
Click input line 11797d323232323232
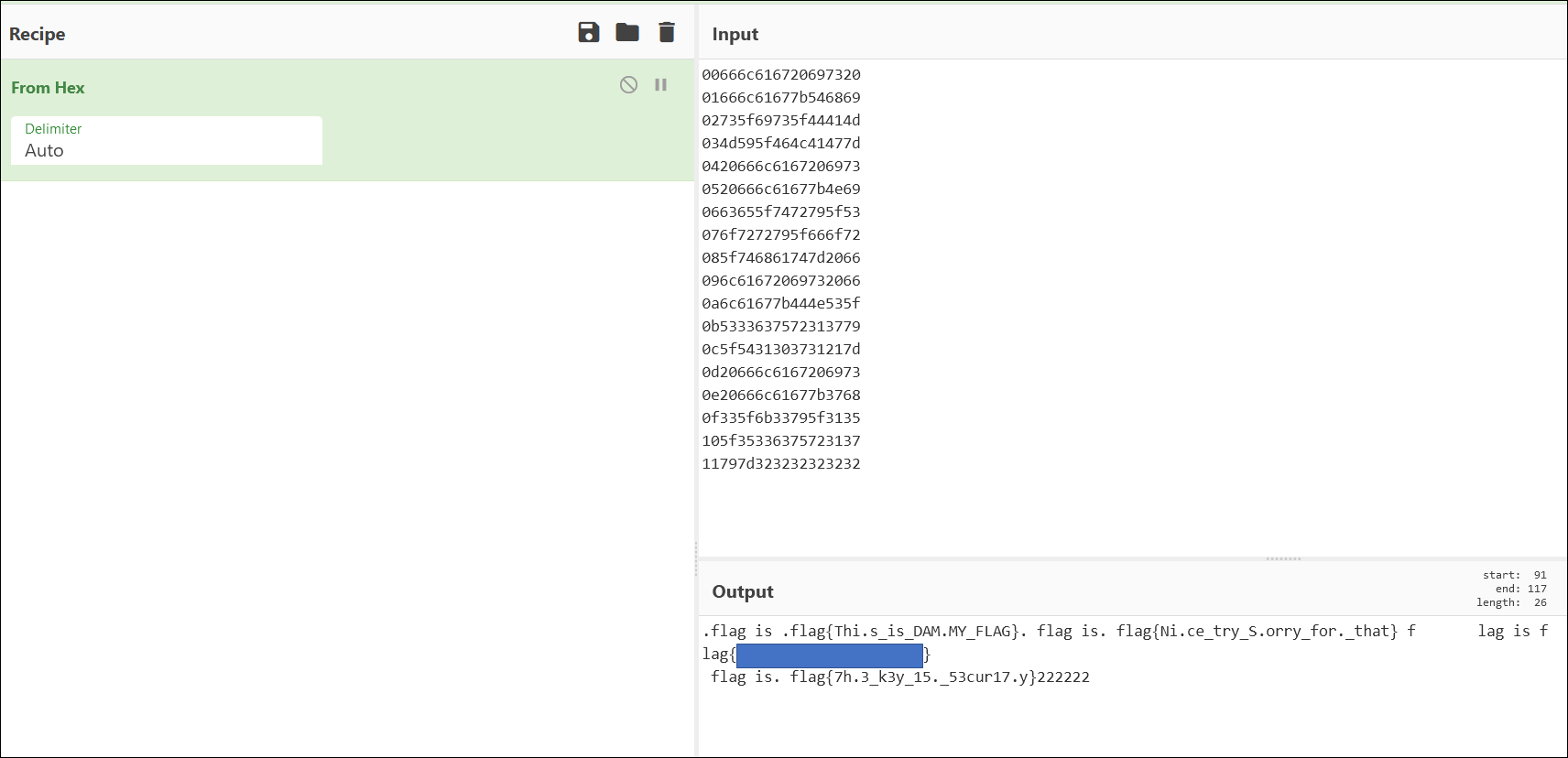tap(781, 463)
